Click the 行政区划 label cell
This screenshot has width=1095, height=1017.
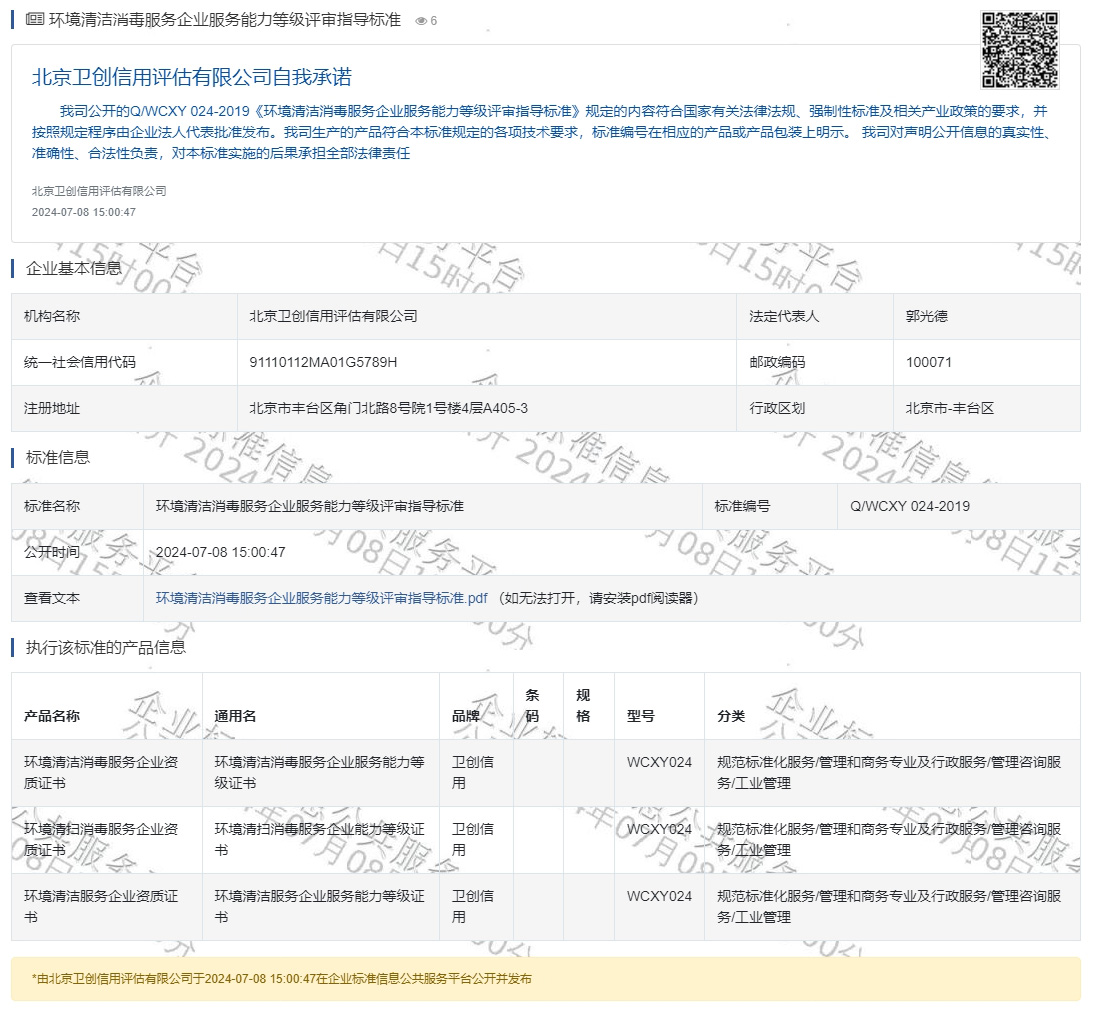[815, 408]
